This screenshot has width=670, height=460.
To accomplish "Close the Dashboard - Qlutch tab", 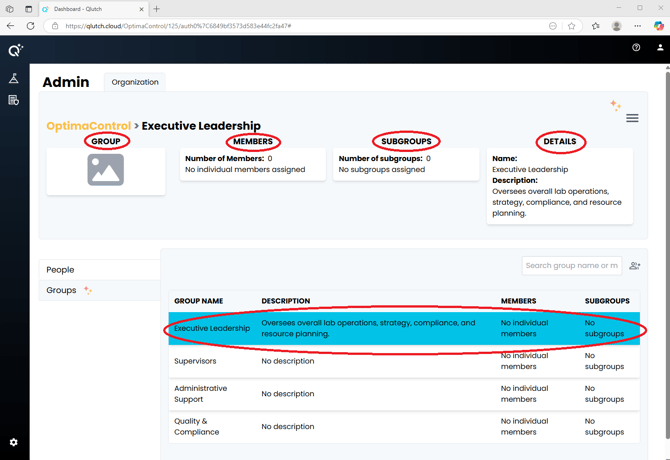I will (141, 9).
